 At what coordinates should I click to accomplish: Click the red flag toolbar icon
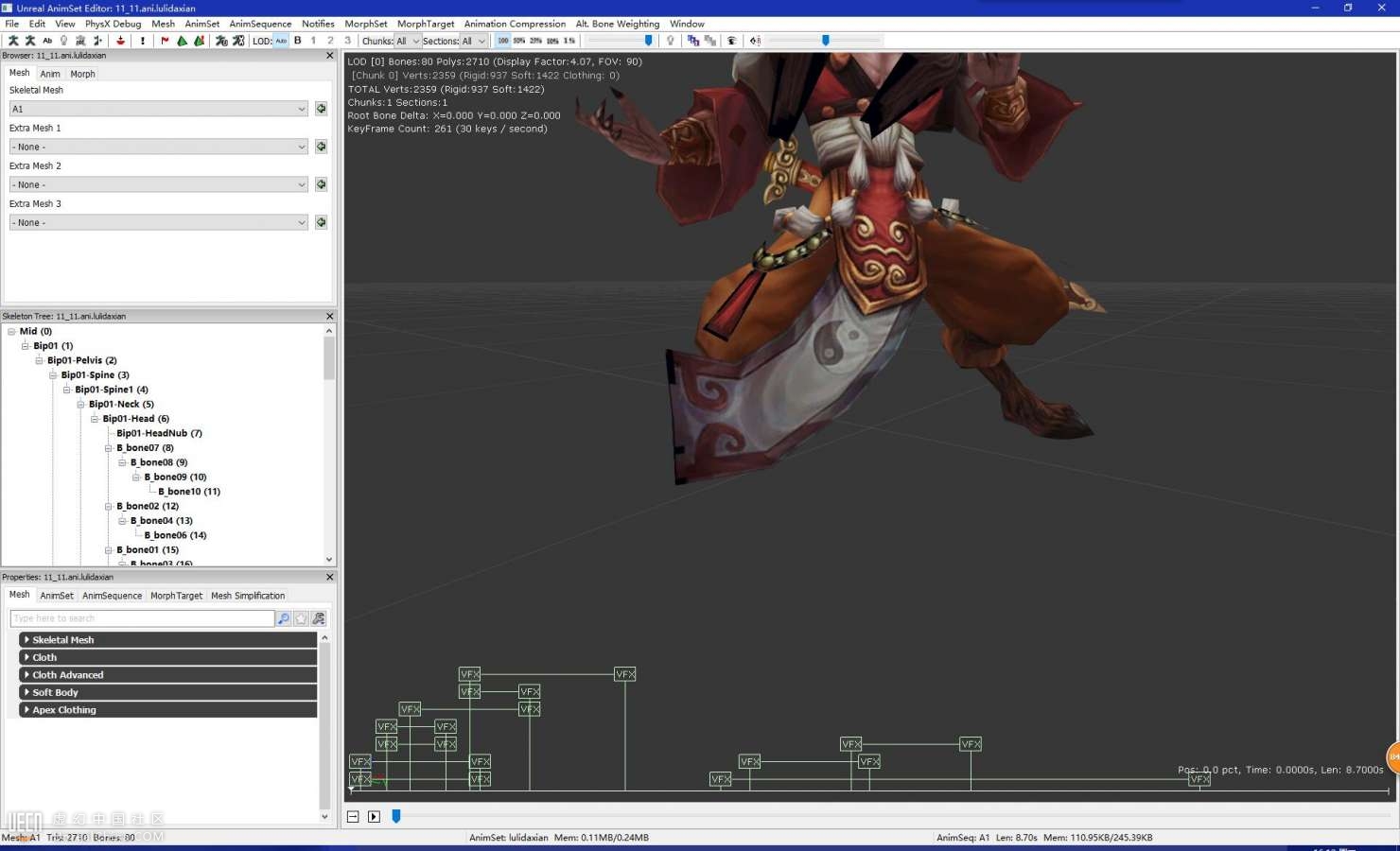click(x=165, y=41)
